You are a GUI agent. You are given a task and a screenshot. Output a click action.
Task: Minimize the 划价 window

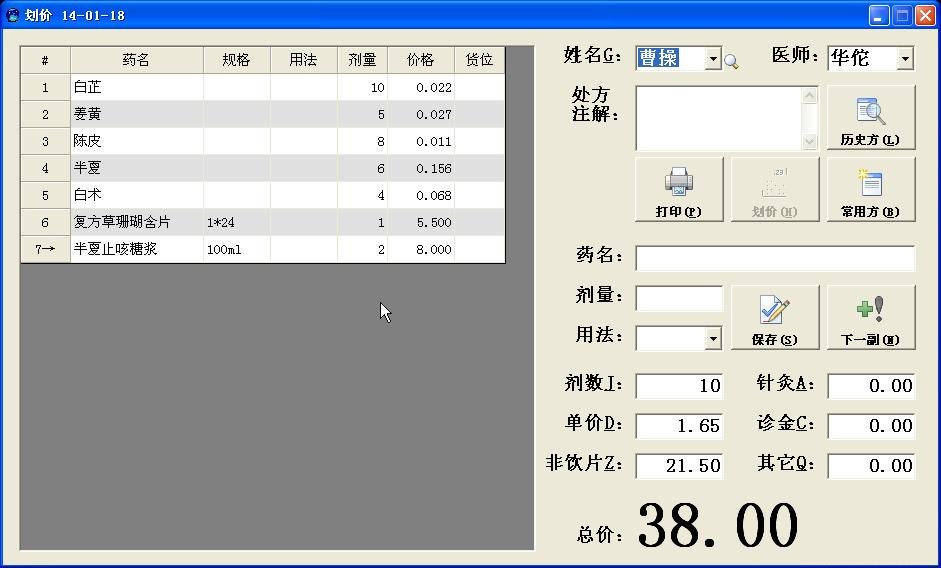point(879,15)
